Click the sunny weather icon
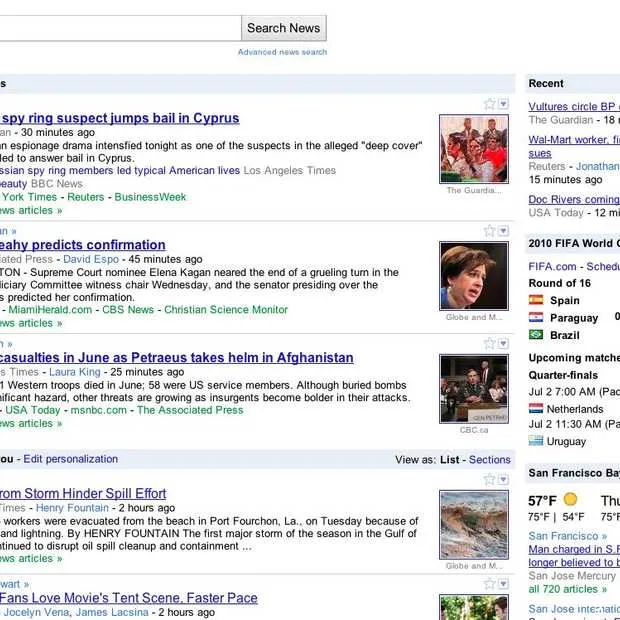Viewport: 620px width, 620px height. point(570,499)
